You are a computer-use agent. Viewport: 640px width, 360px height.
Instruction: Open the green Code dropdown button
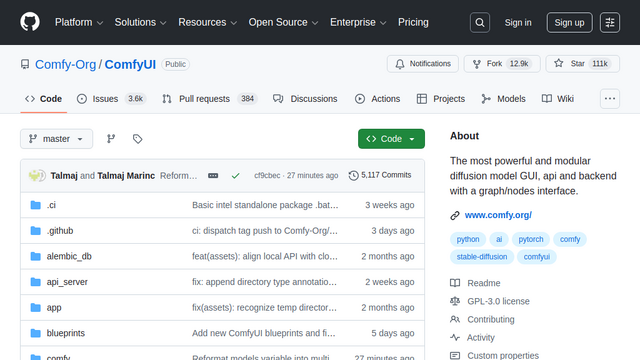click(391, 139)
